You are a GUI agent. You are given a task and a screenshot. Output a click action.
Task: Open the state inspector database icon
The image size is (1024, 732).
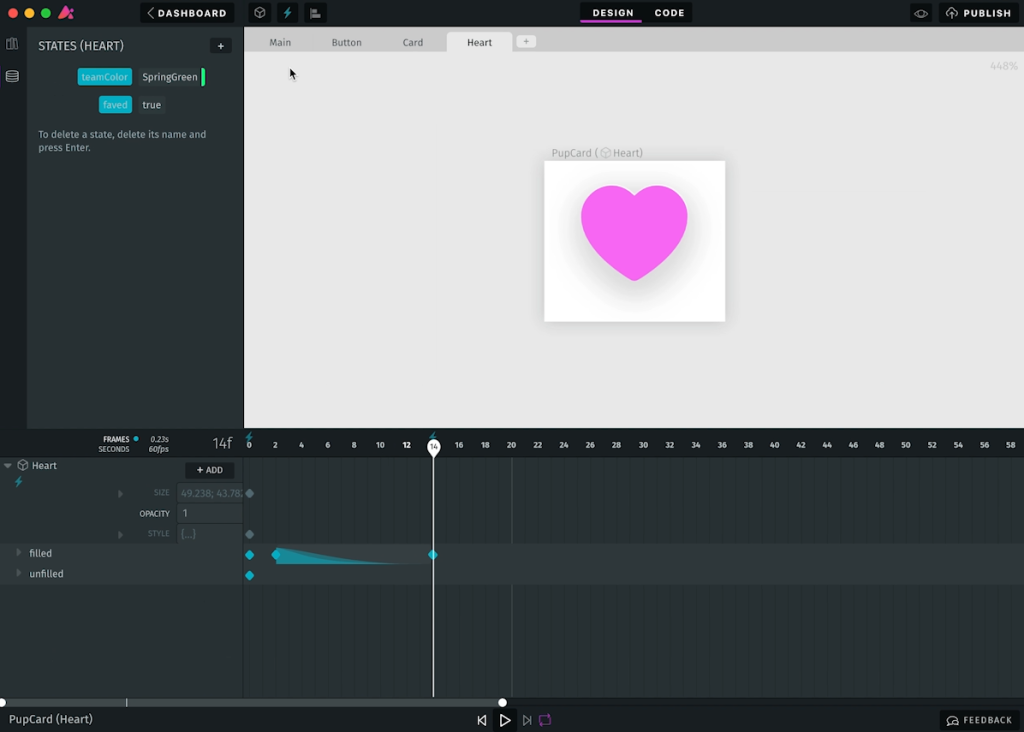pyautogui.click(x=12, y=77)
